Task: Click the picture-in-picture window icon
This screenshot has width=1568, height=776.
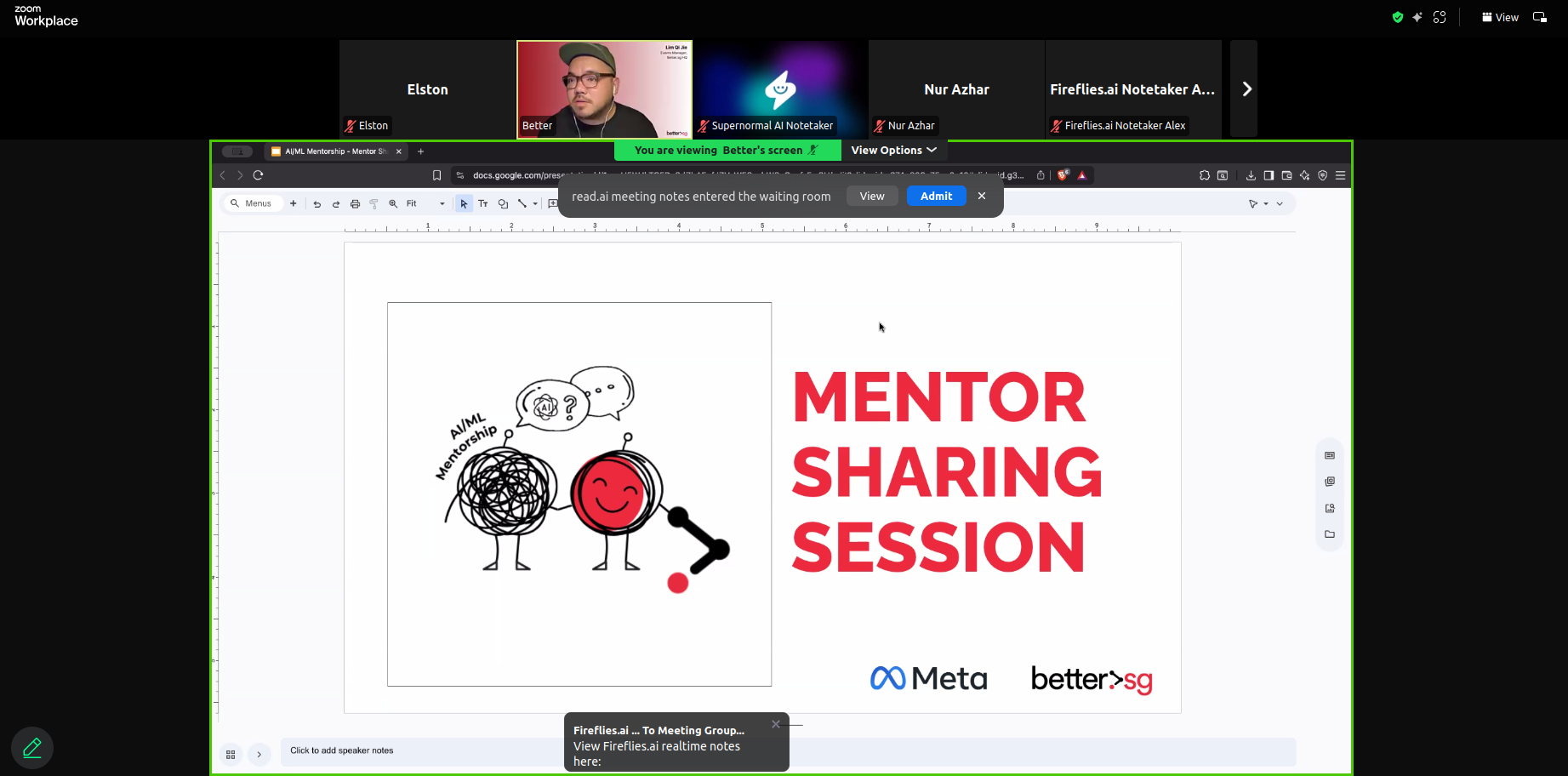Action: 1540,17
